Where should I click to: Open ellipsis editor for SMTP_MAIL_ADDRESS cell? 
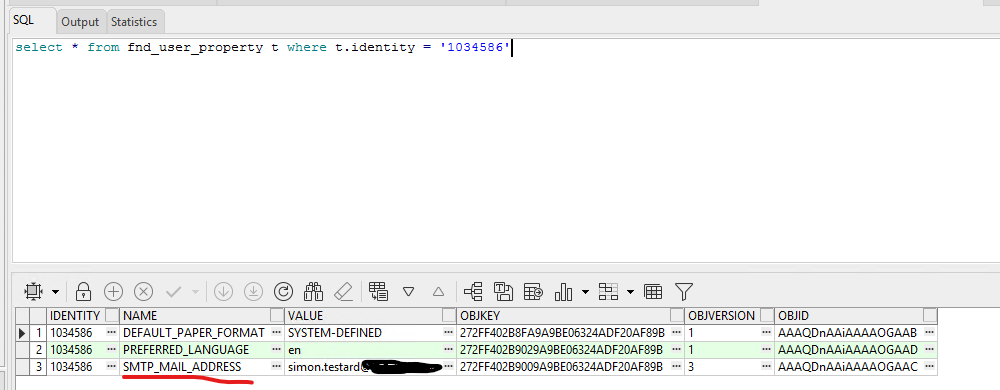(x=276, y=366)
